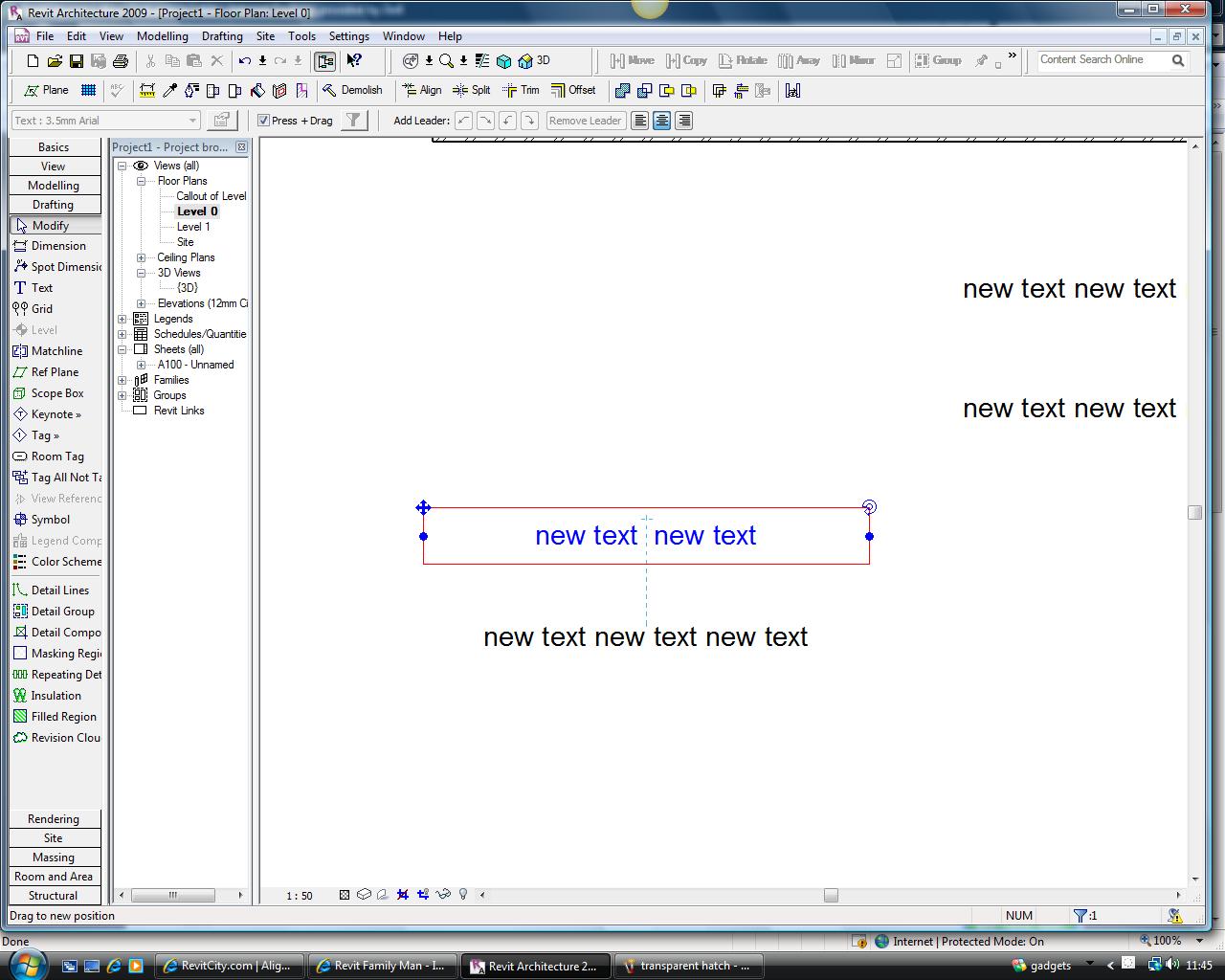Click the 1 : 50 view scale

click(x=300, y=896)
